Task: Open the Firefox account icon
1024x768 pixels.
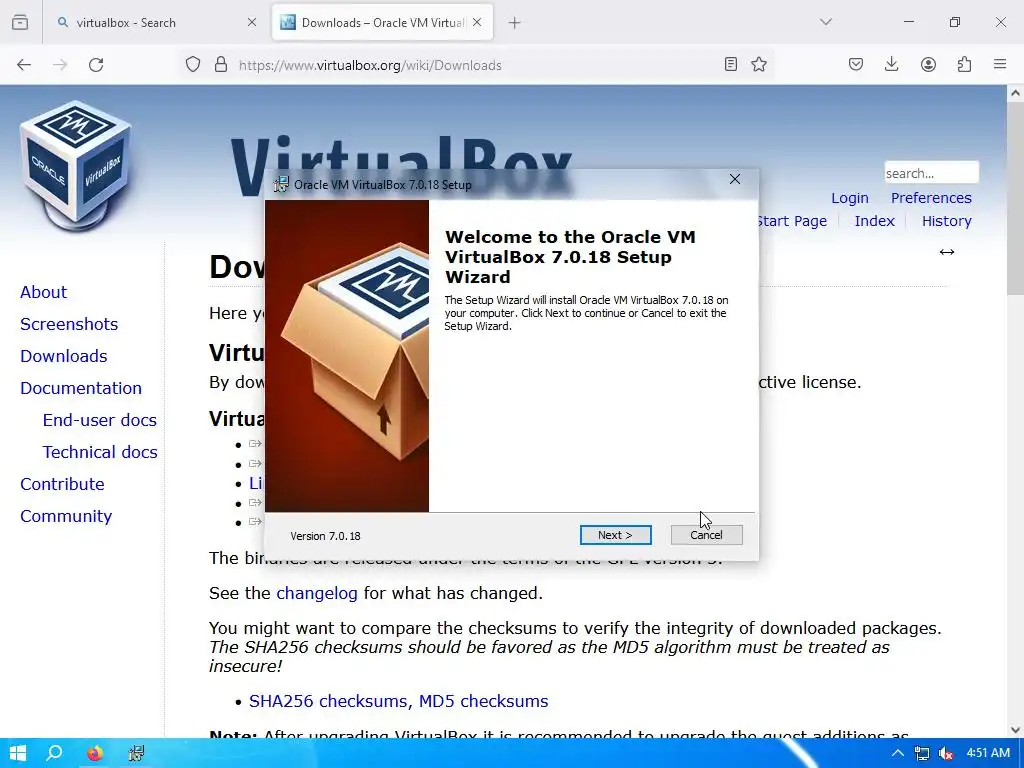Action: coord(928,64)
